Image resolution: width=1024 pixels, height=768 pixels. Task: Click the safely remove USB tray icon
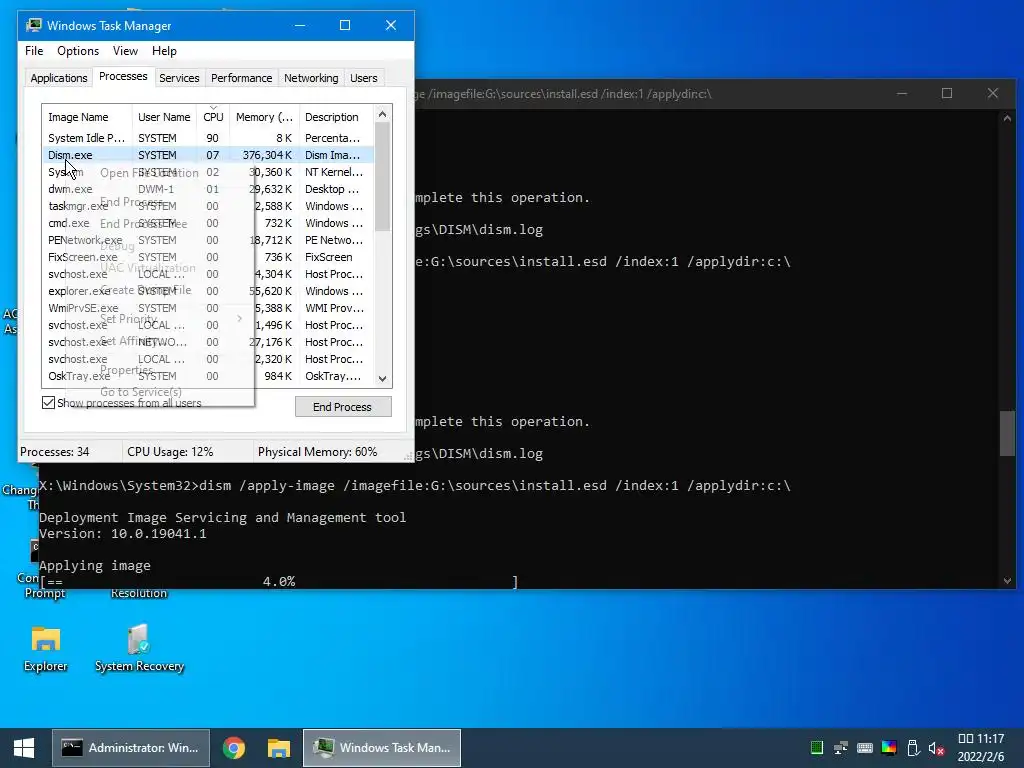click(x=913, y=748)
